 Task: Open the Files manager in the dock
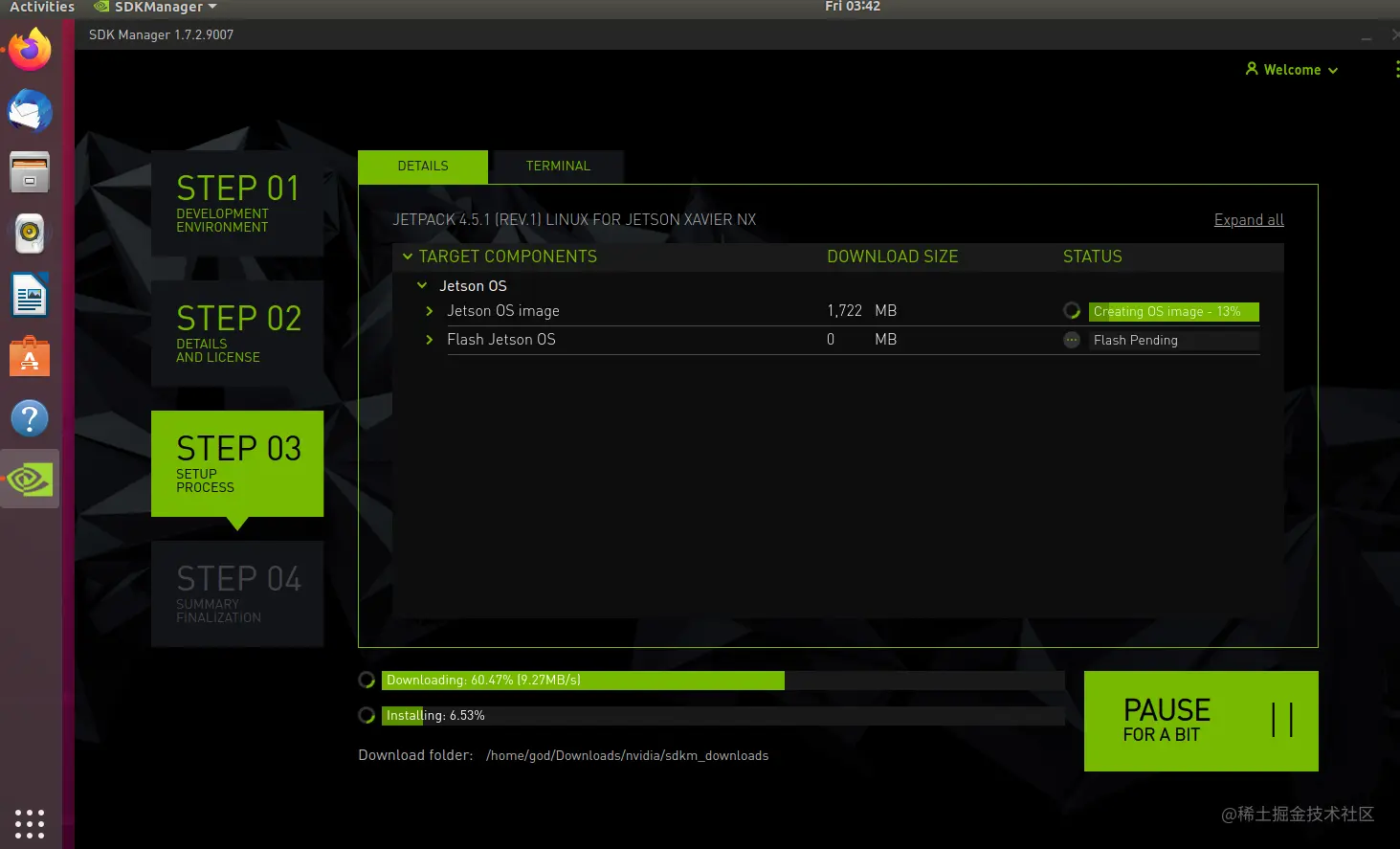(30, 172)
